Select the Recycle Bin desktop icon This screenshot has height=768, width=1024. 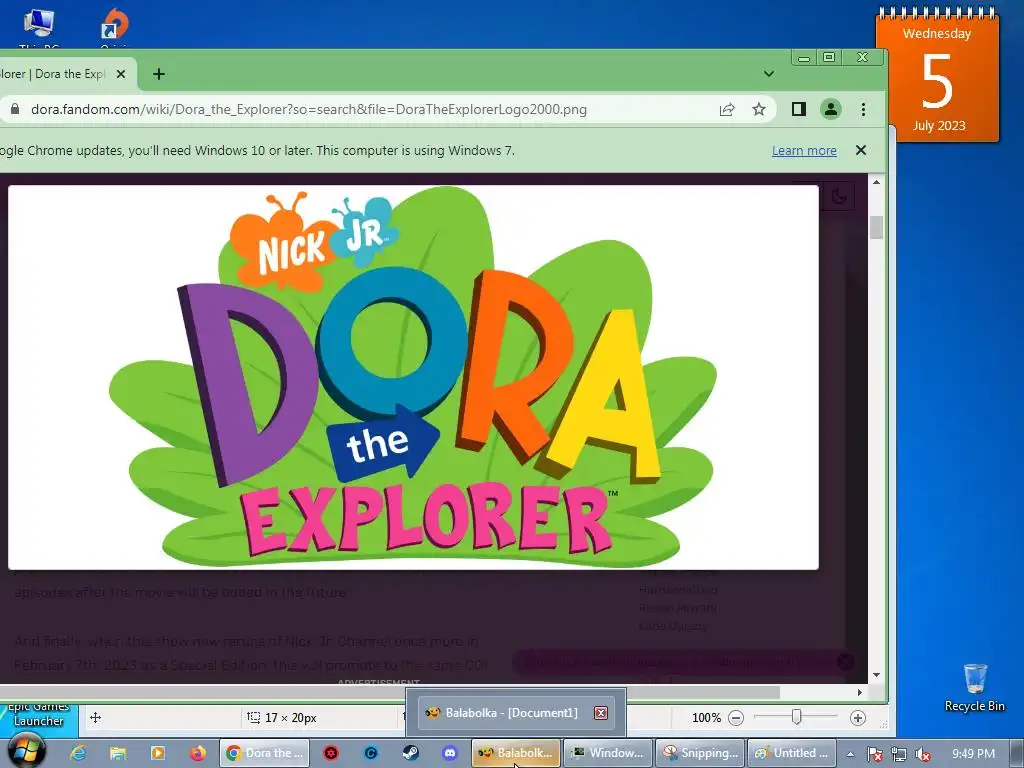point(974,688)
